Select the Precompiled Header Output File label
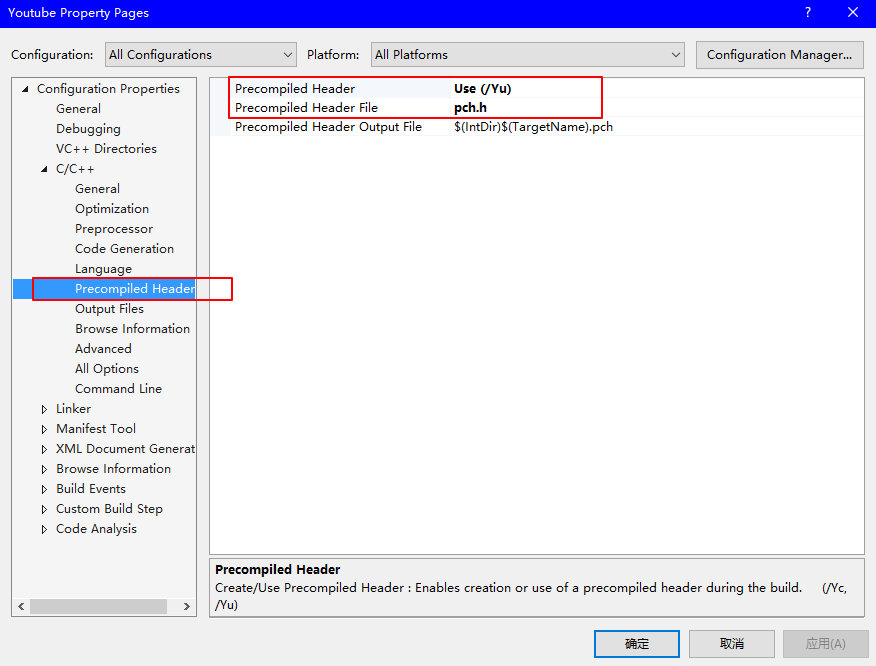The width and height of the screenshot is (876, 666). click(x=328, y=127)
